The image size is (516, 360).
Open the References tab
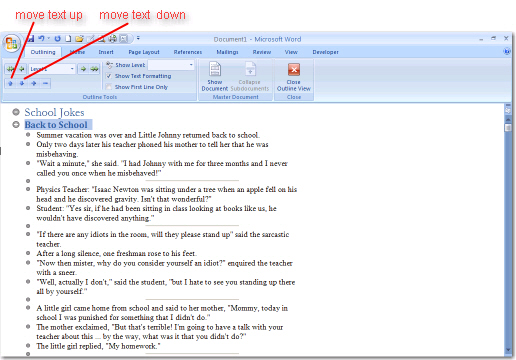coord(188,52)
